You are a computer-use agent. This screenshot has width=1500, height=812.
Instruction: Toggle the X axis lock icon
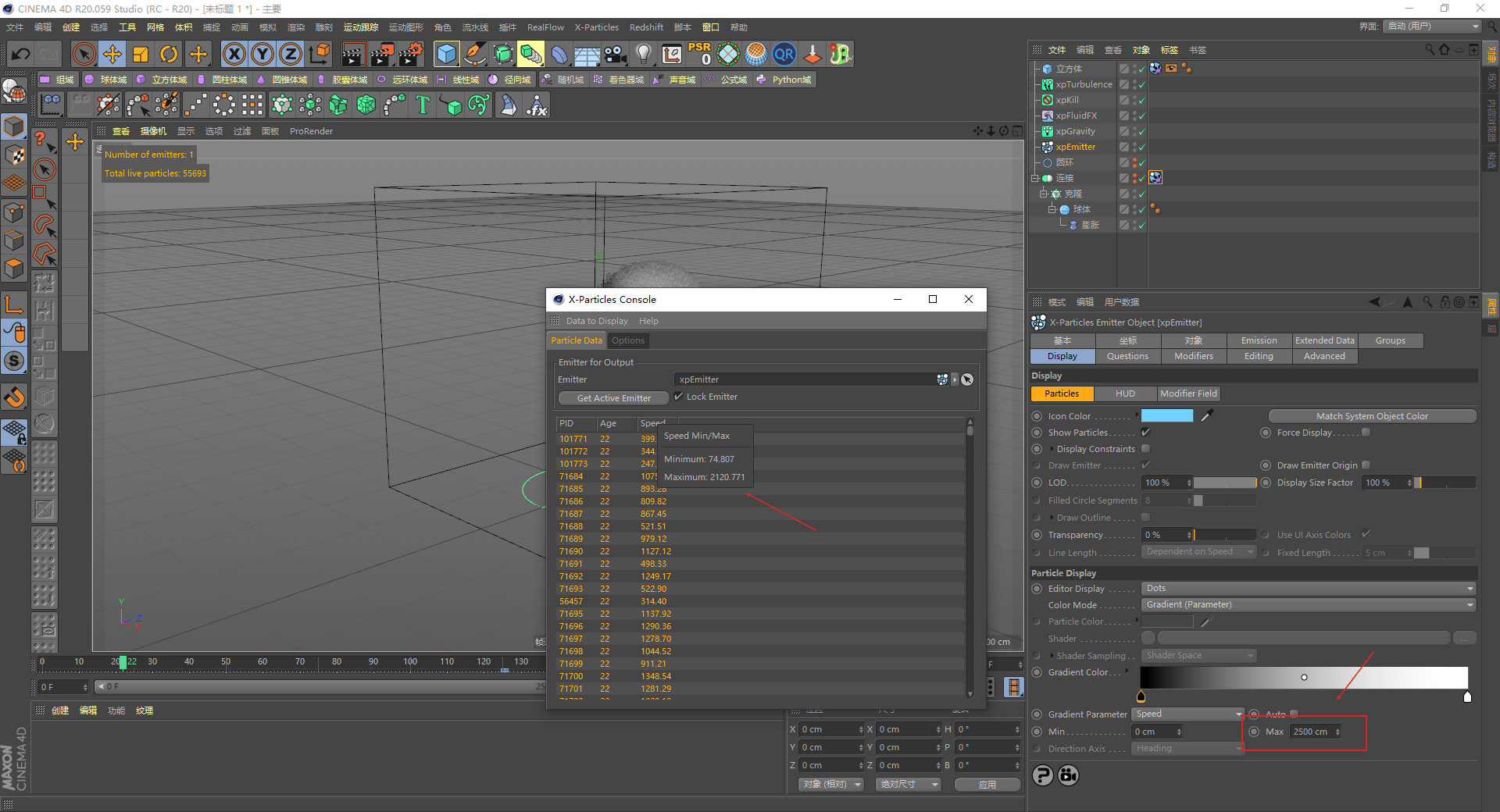pyautogui.click(x=234, y=54)
